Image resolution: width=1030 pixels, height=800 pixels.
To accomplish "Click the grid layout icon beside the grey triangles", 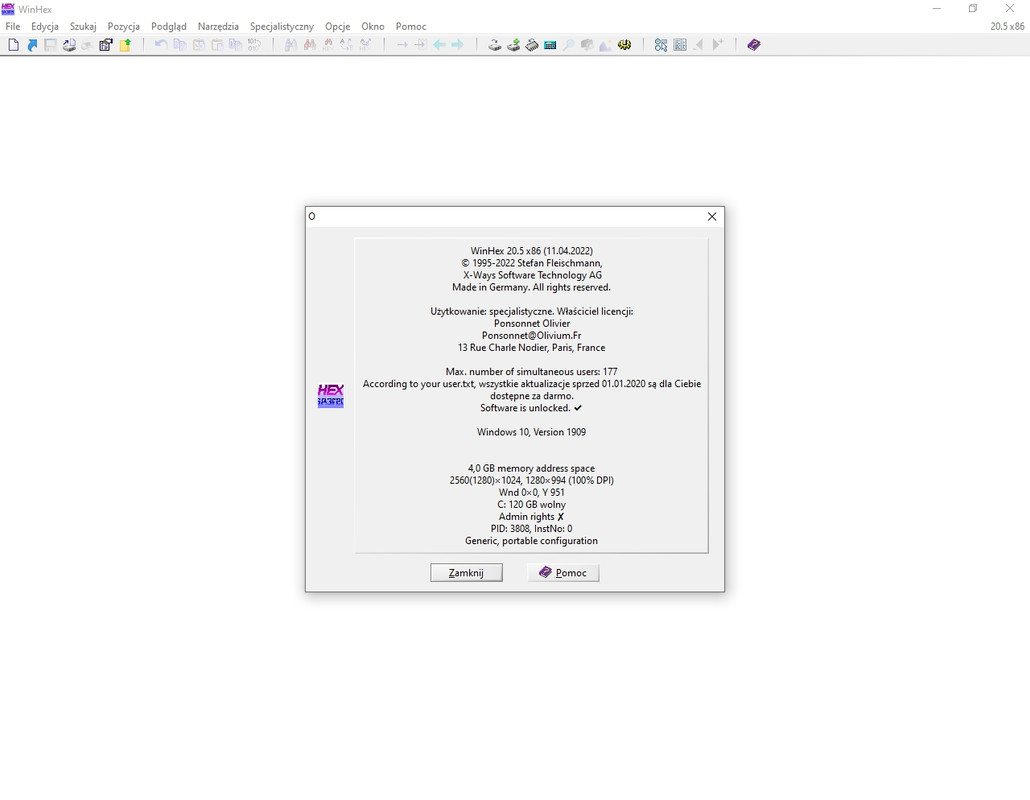I will 680,45.
